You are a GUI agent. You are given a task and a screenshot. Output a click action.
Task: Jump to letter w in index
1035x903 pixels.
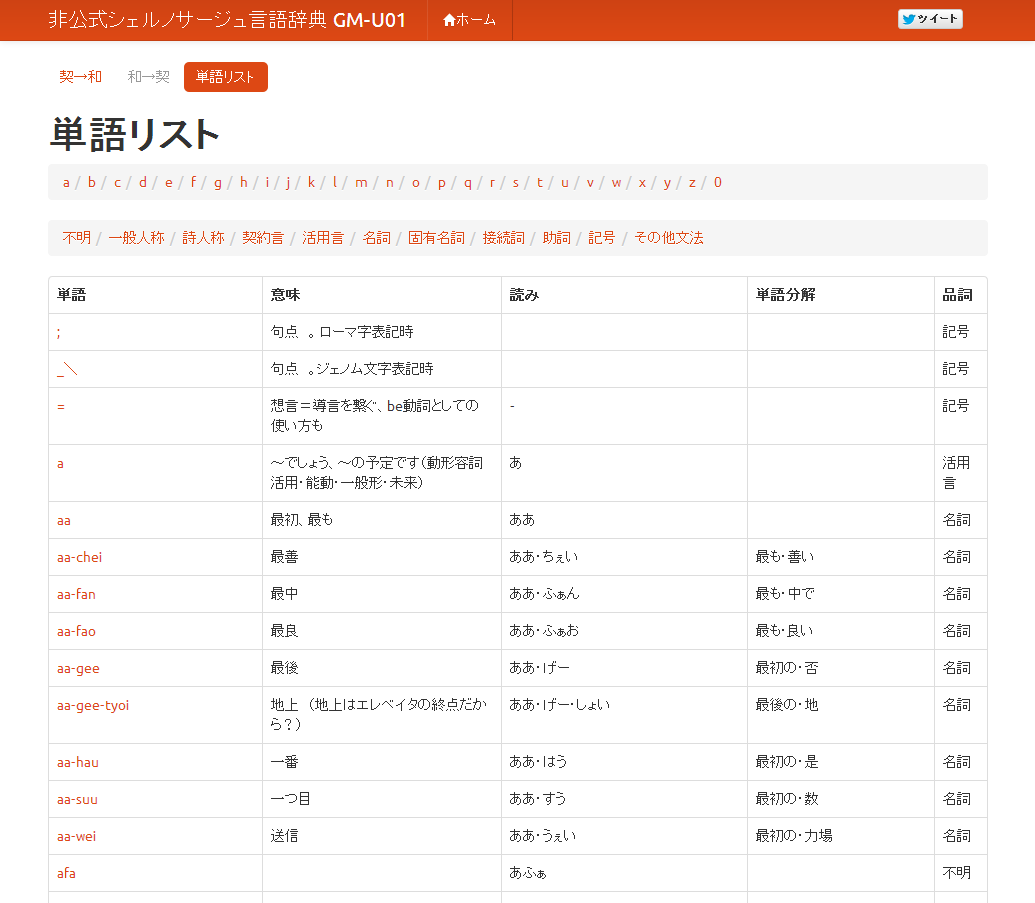616,183
